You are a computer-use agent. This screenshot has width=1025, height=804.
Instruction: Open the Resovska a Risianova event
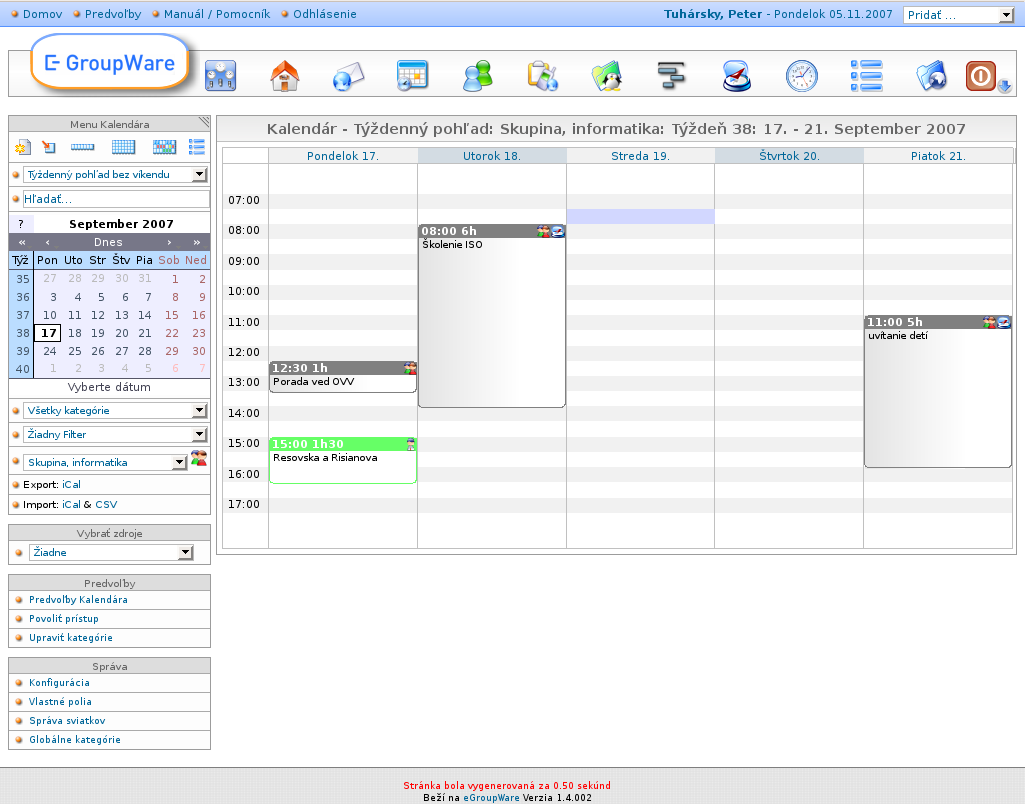343,460
